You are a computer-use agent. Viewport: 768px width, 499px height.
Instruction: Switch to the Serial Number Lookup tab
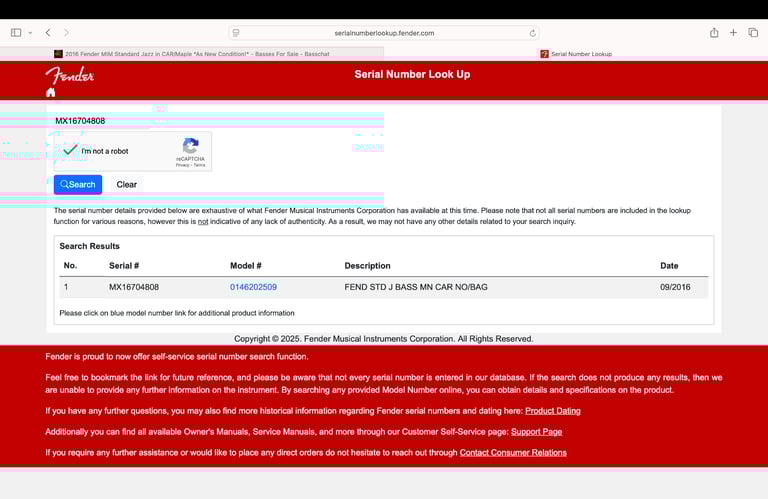(x=576, y=54)
